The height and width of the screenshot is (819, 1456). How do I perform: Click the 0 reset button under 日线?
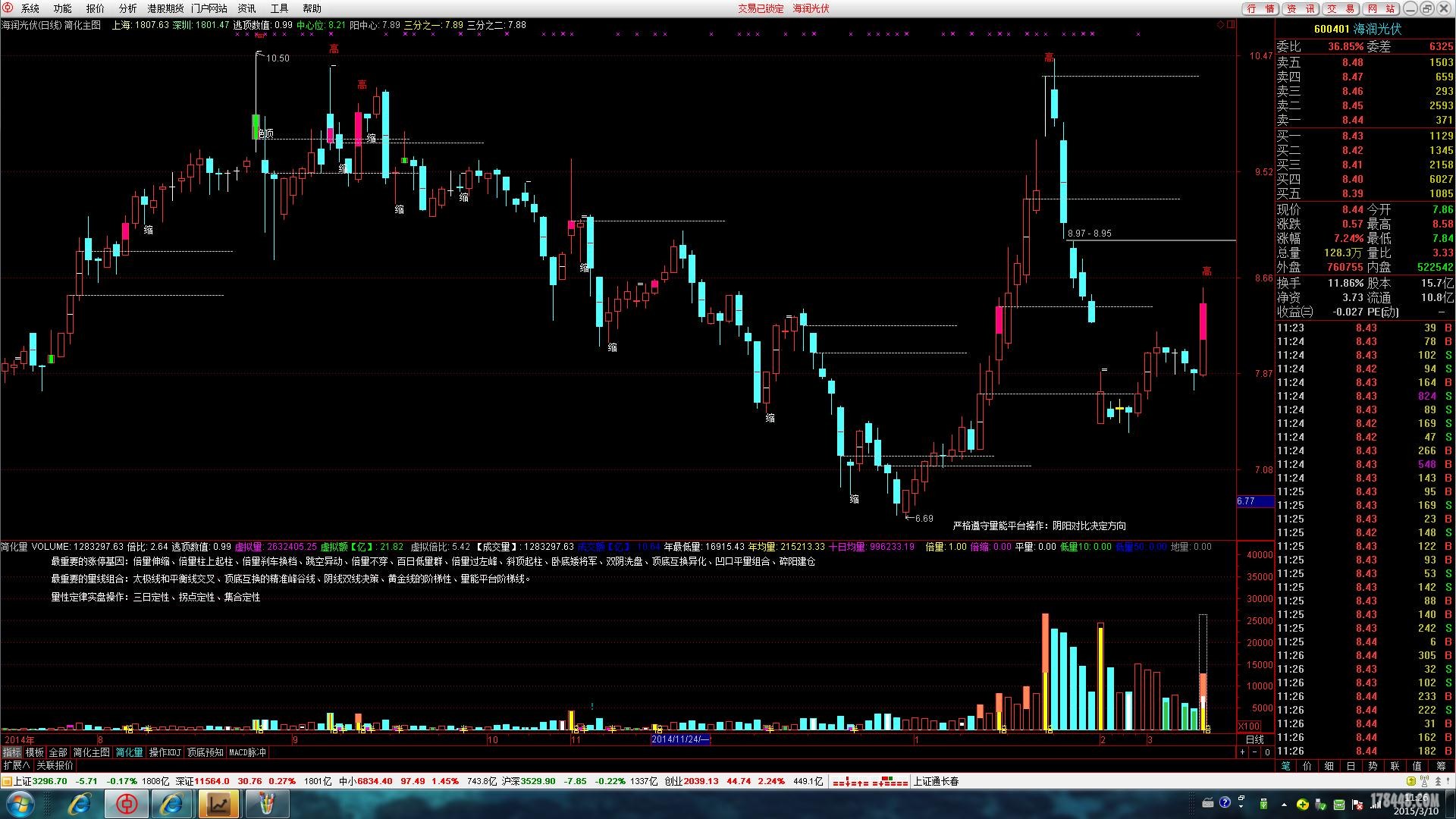point(1267,752)
